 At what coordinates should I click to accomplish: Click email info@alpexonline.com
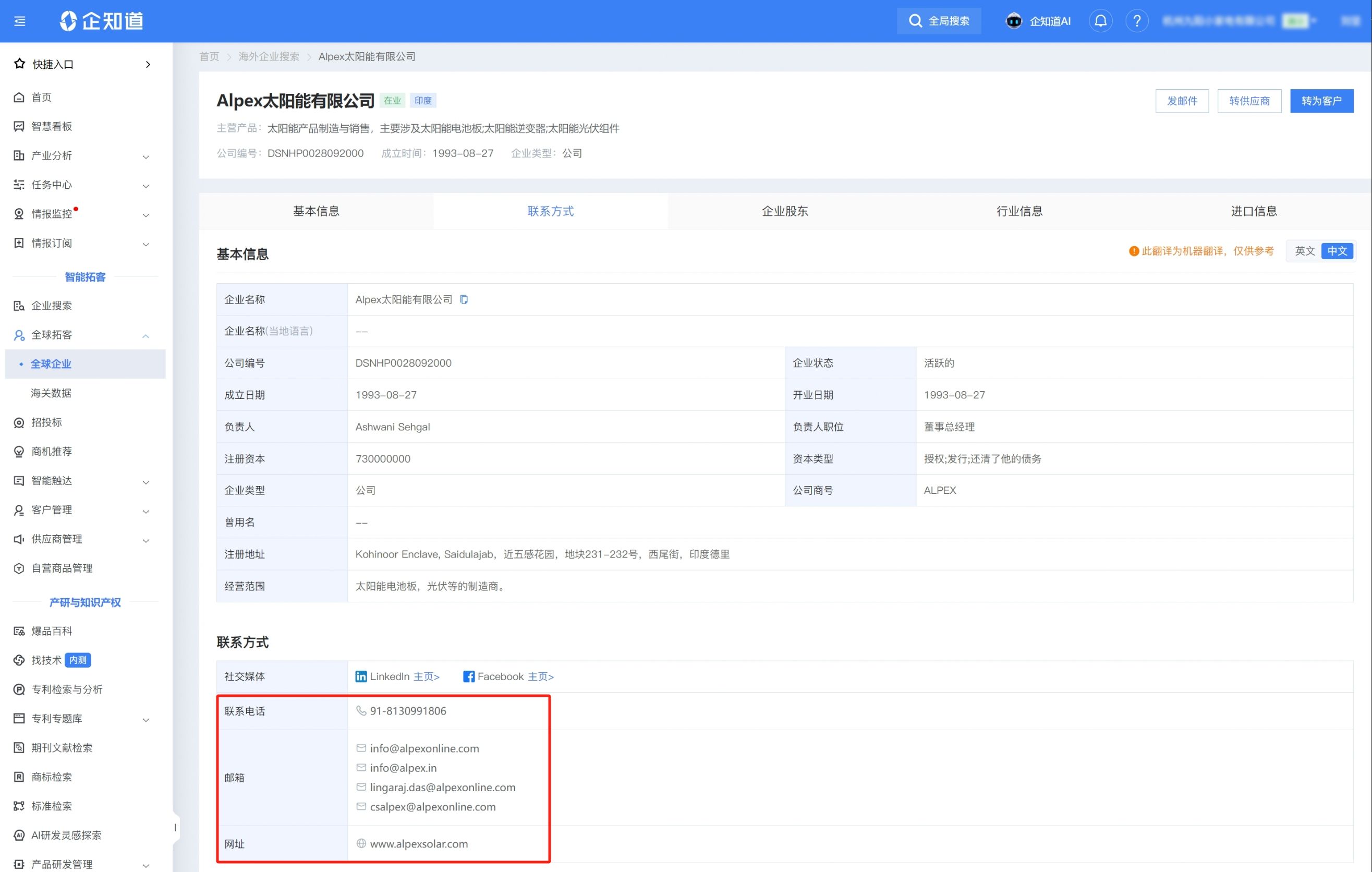tap(424, 748)
